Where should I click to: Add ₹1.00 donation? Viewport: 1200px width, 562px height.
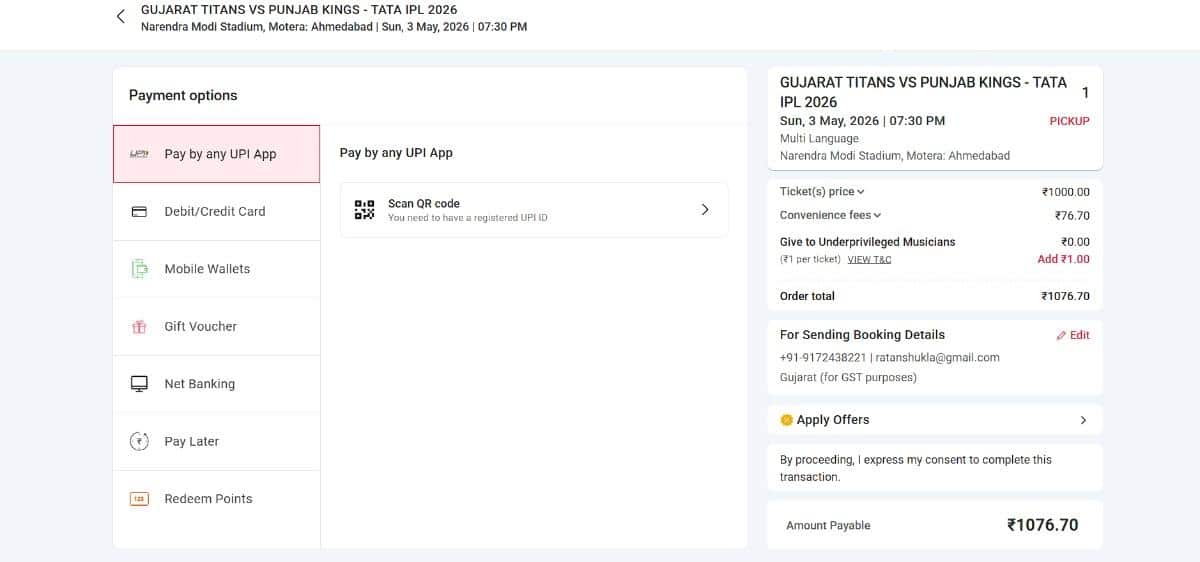click(1063, 259)
